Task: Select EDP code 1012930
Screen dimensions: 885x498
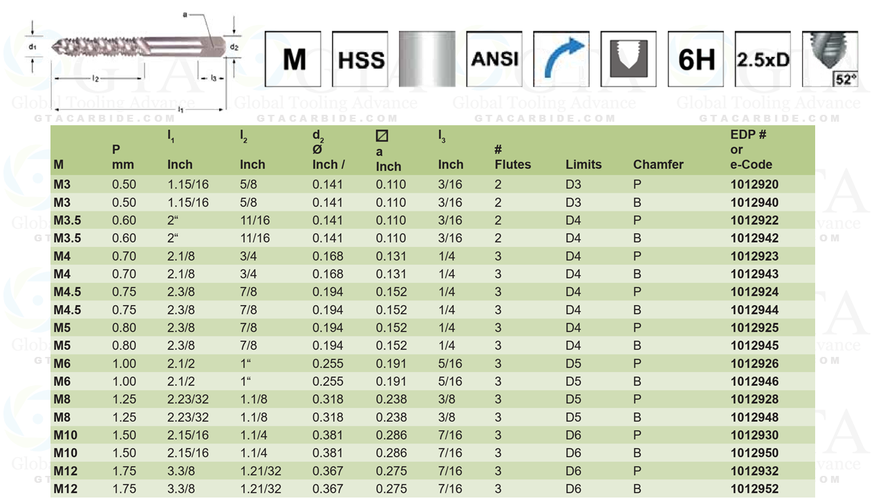Action: 754,435
